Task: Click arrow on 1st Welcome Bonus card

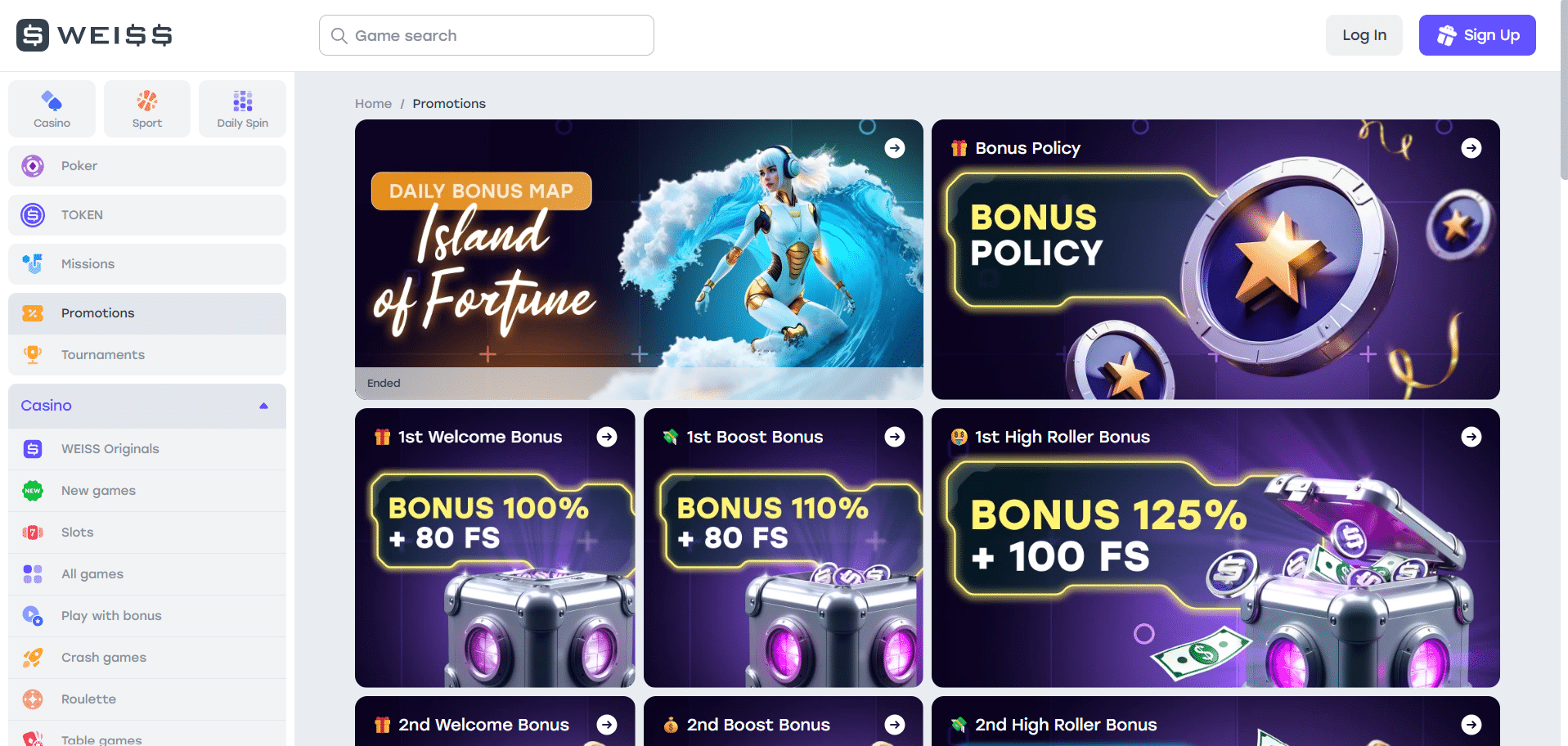Action: click(607, 437)
